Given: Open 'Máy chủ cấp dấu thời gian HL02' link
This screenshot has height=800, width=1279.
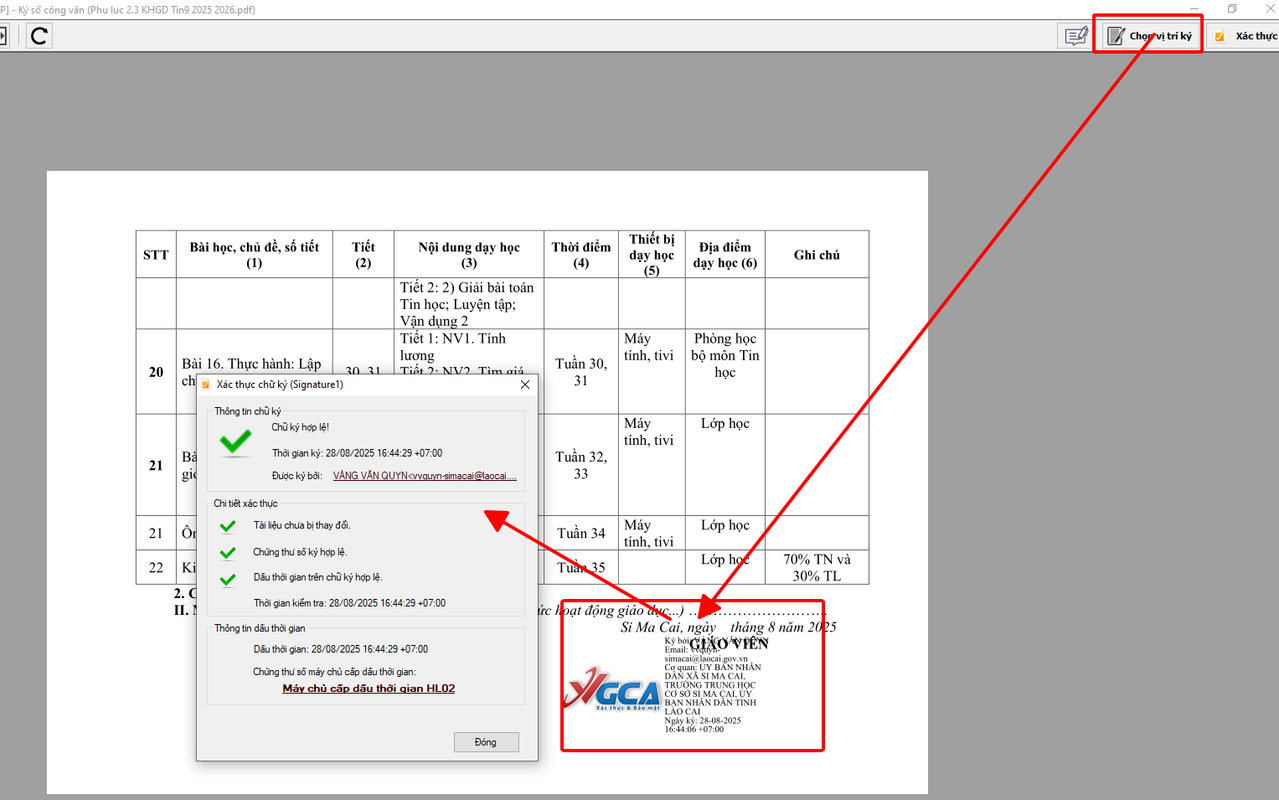Looking at the screenshot, I should pyautogui.click(x=368, y=689).
